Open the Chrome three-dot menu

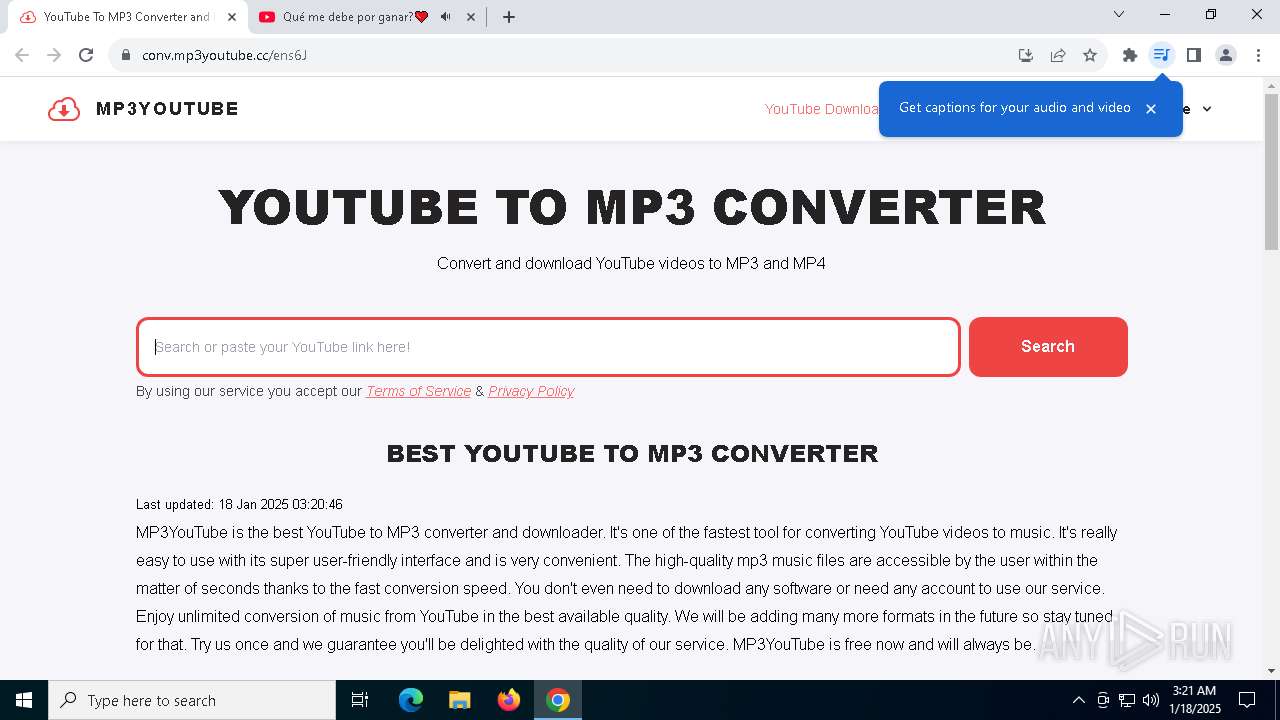[1258, 55]
